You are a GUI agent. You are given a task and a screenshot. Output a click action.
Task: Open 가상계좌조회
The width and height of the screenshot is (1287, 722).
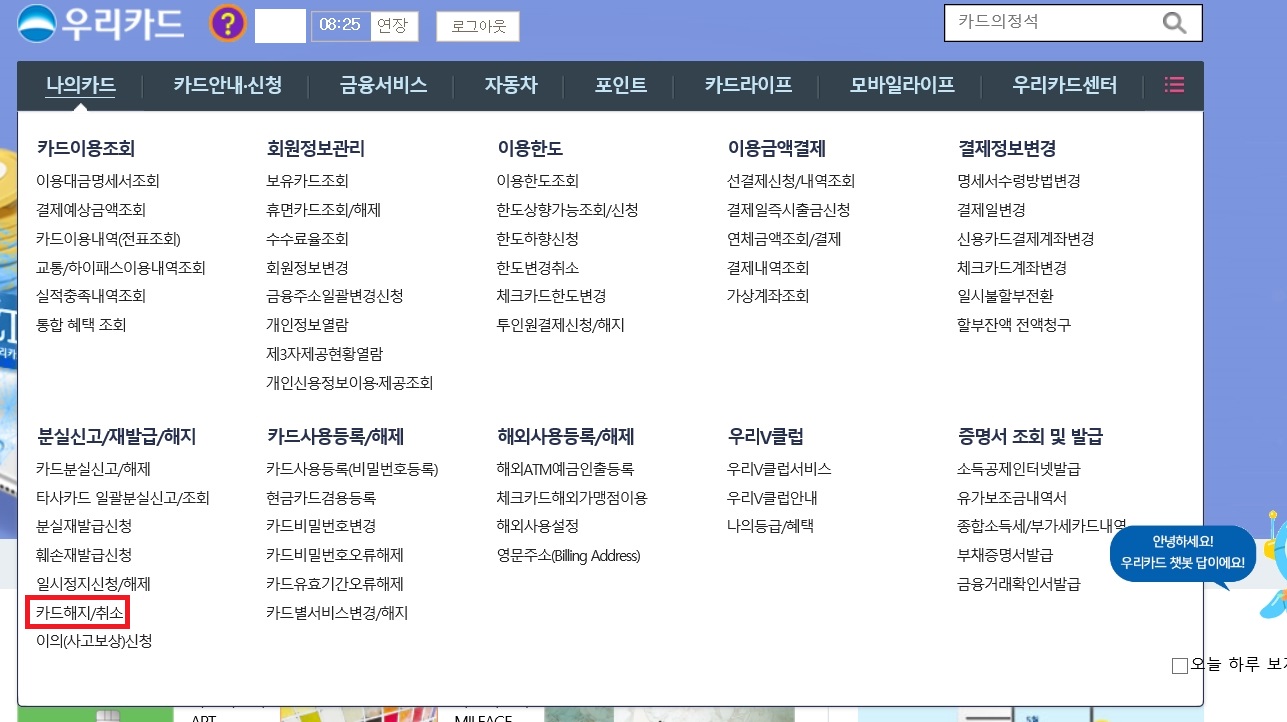coord(768,296)
